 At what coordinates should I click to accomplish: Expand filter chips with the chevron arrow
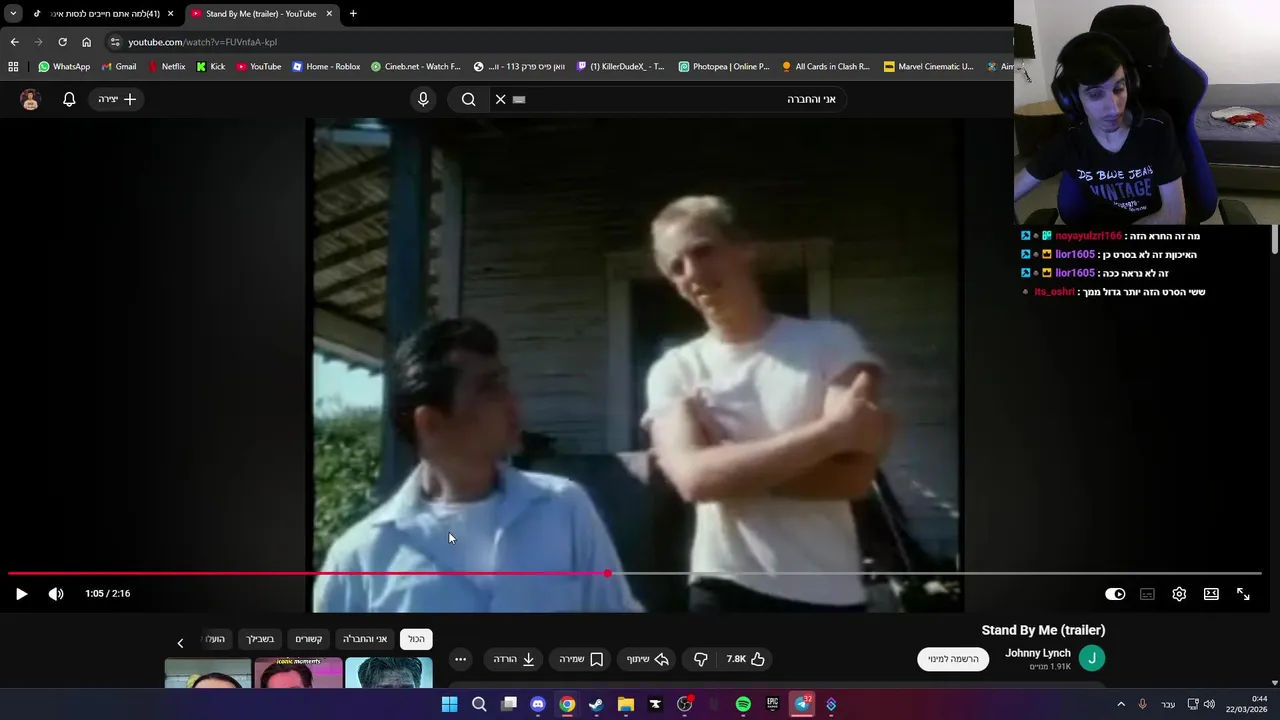[180, 643]
